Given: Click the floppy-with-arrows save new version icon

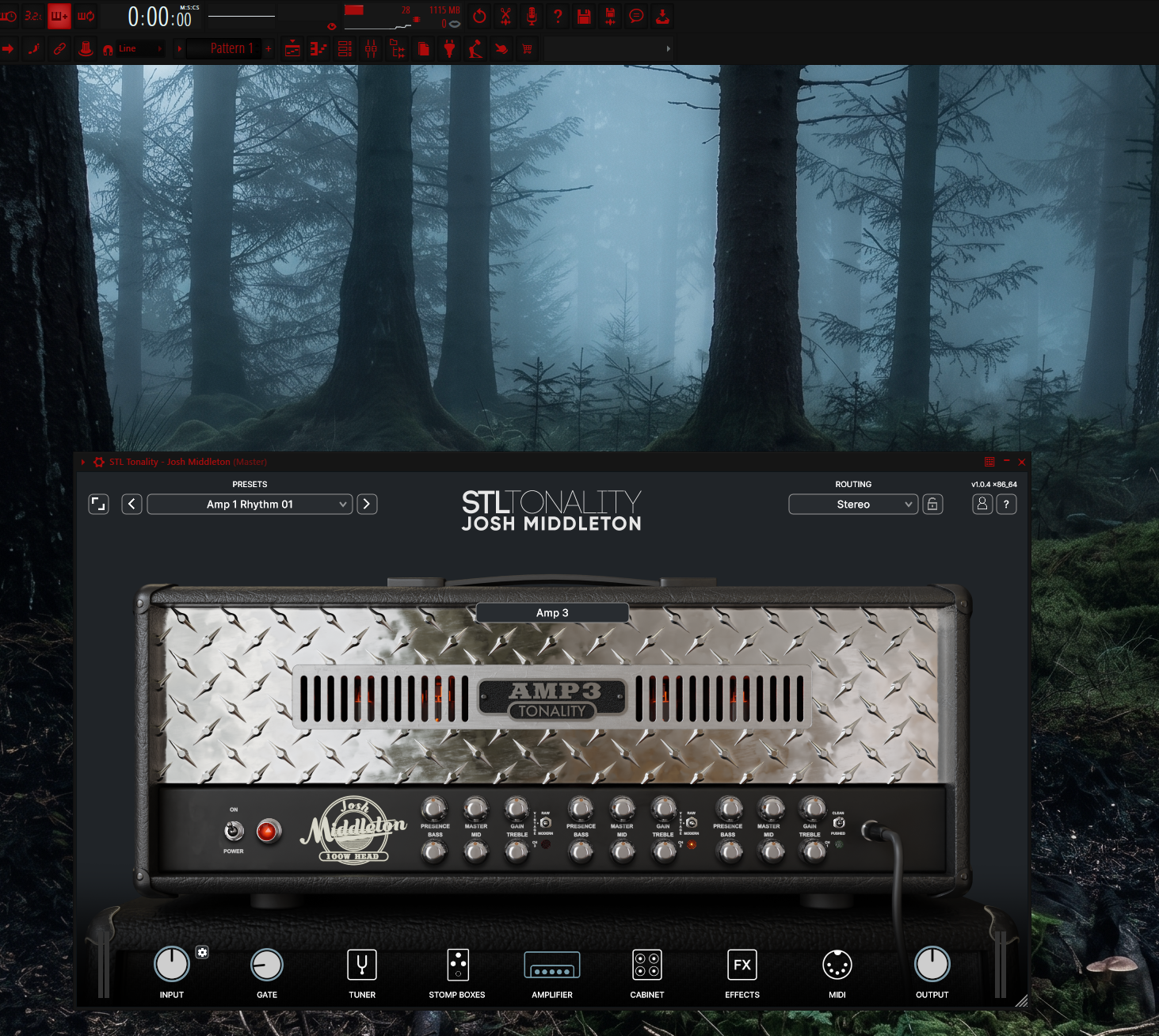Looking at the screenshot, I should [610, 16].
